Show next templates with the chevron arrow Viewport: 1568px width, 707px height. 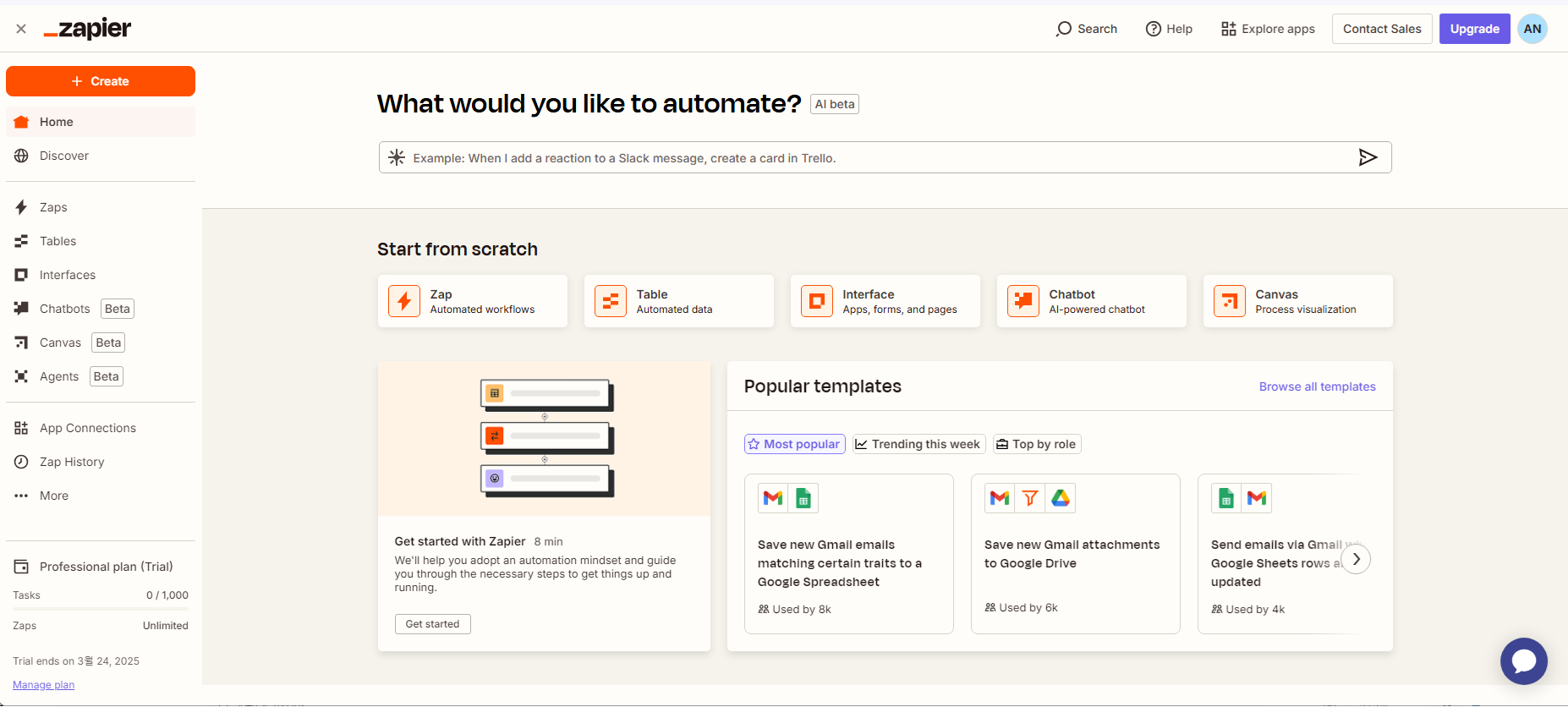[x=1356, y=559]
